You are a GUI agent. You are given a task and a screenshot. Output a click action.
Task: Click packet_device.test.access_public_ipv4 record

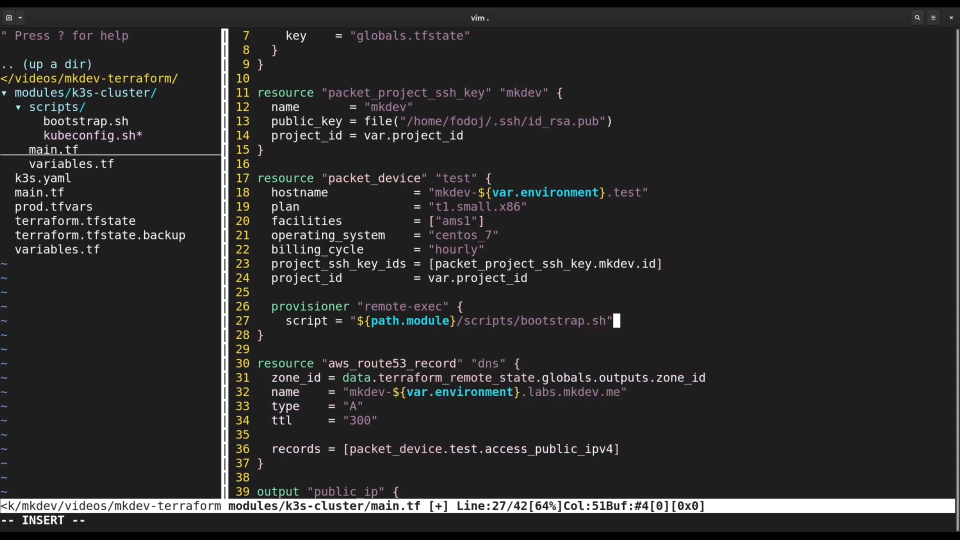[x=481, y=449]
